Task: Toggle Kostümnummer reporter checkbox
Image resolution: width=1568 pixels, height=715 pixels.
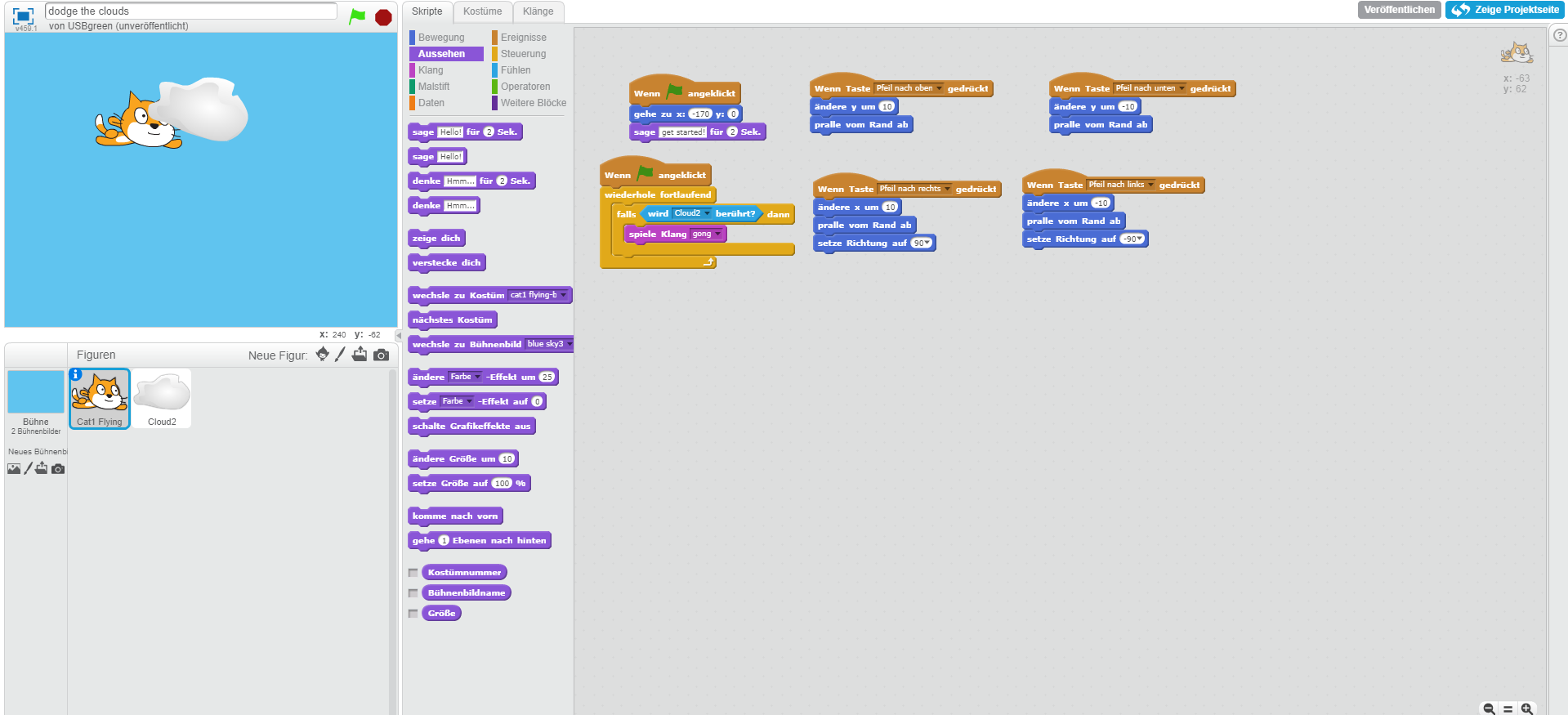Action: (413, 573)
